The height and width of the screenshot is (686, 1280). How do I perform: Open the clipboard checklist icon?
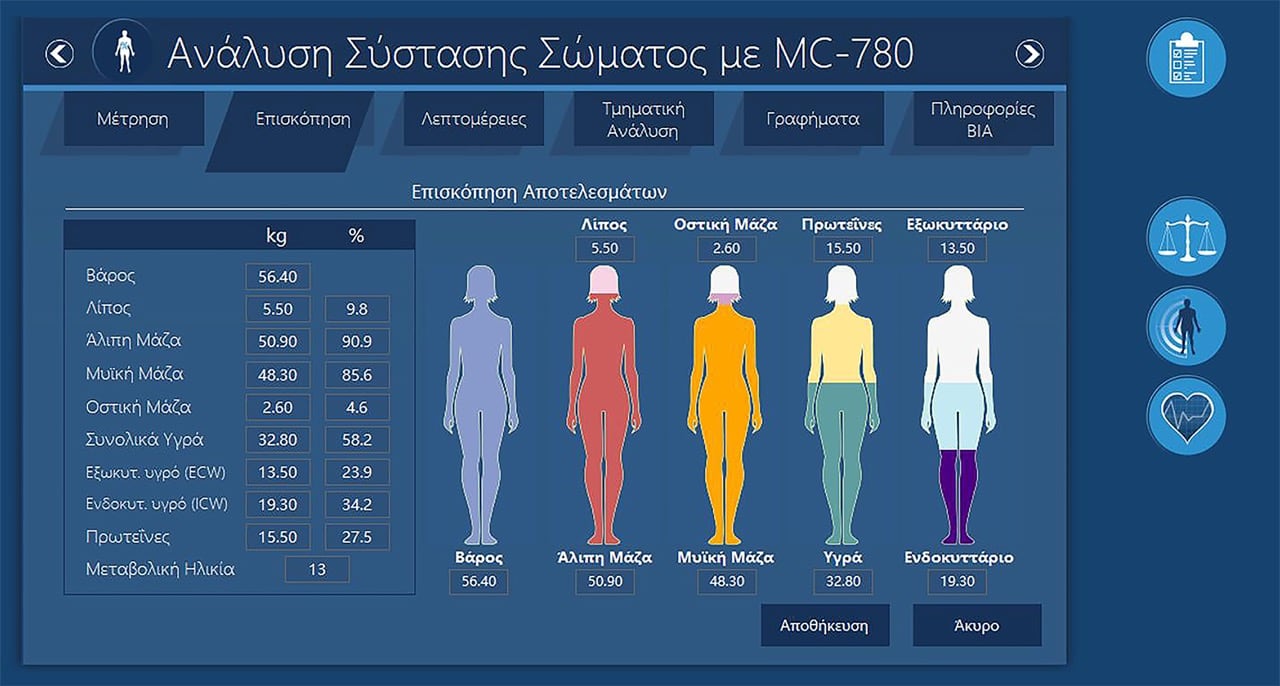click(x=1186, y=58)
